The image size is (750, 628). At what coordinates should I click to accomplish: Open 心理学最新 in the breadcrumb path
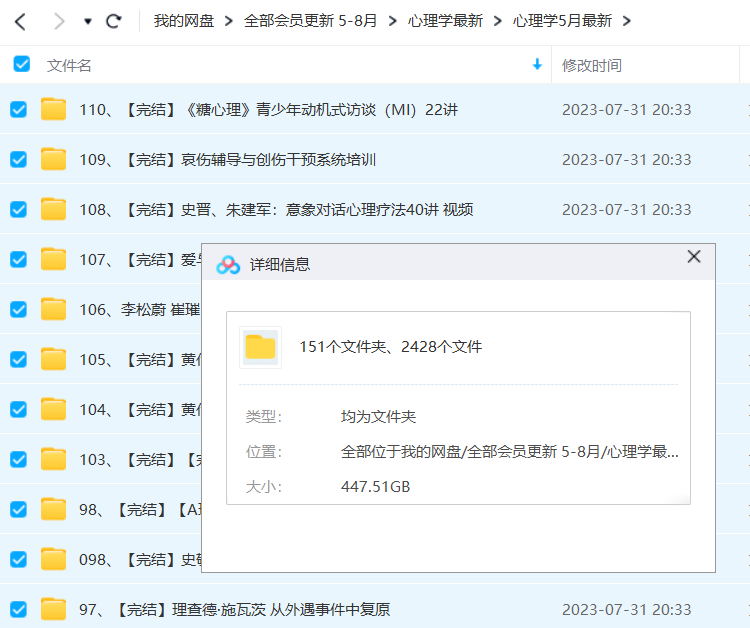(445, 21)
